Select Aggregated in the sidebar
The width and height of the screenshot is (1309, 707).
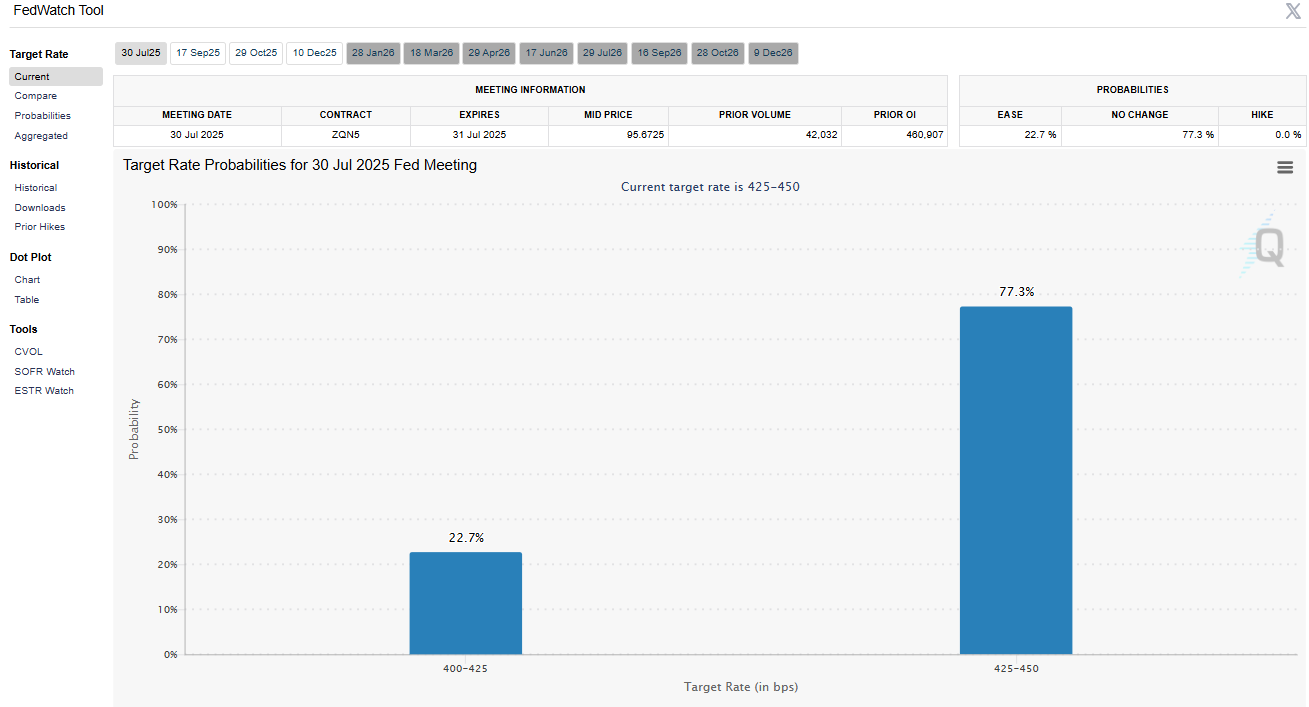point(41,136)
